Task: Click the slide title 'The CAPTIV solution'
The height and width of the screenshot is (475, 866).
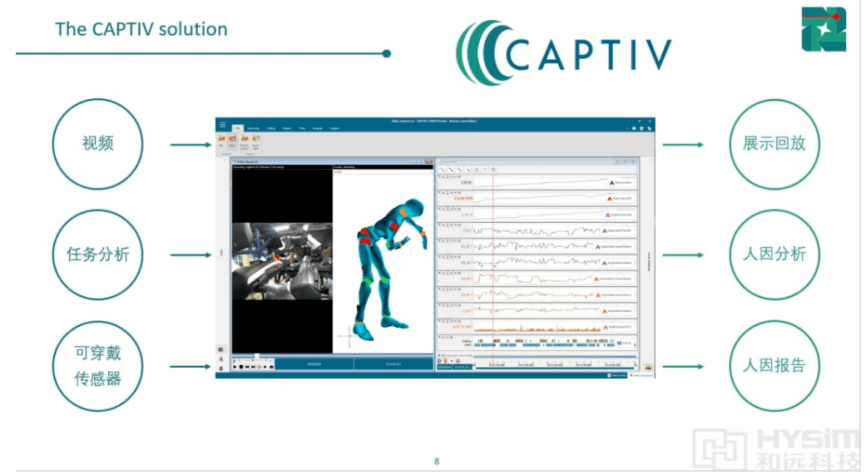Action: (141, 29)
